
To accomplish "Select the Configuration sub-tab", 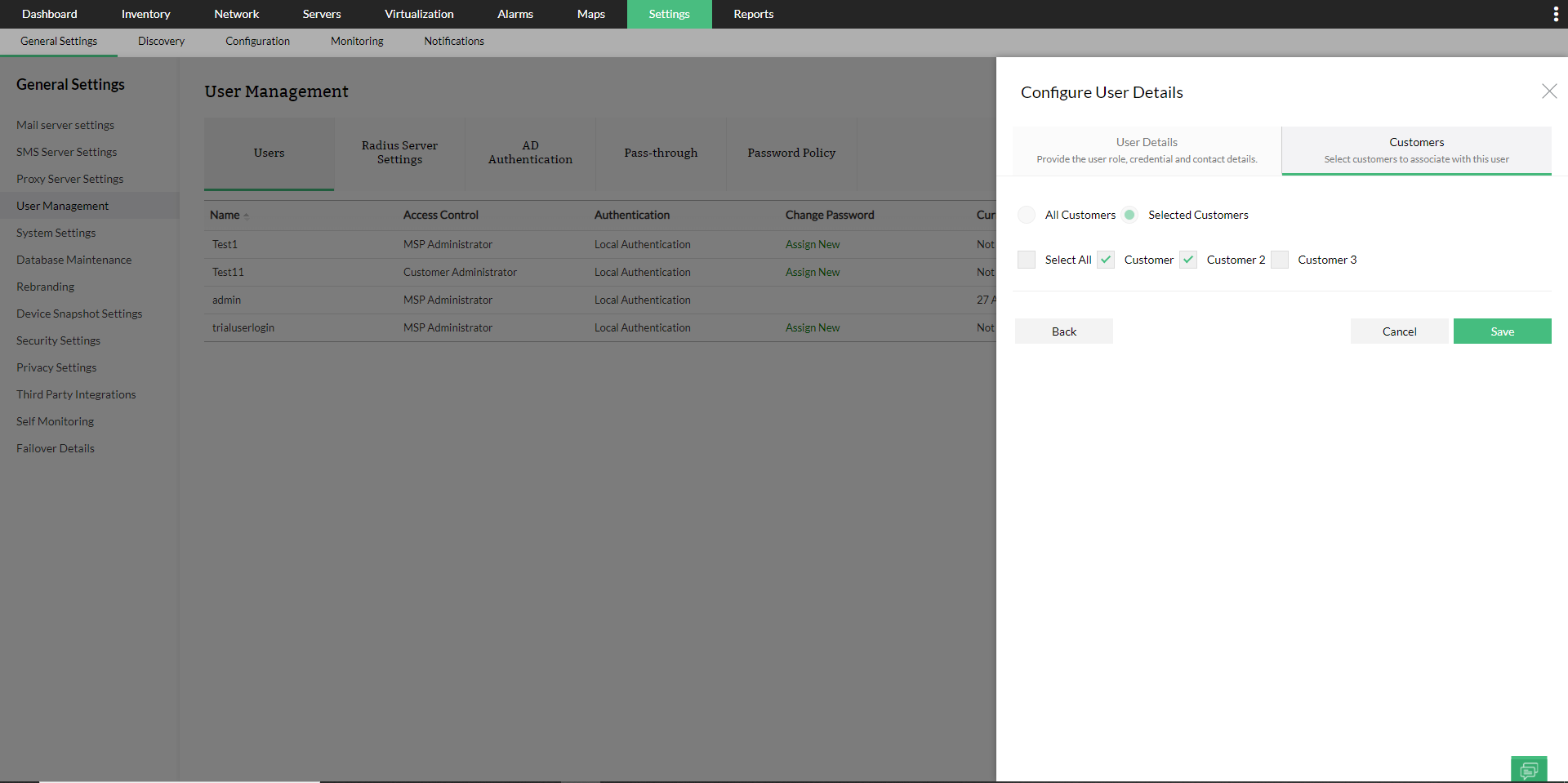I will click(257, 41).
